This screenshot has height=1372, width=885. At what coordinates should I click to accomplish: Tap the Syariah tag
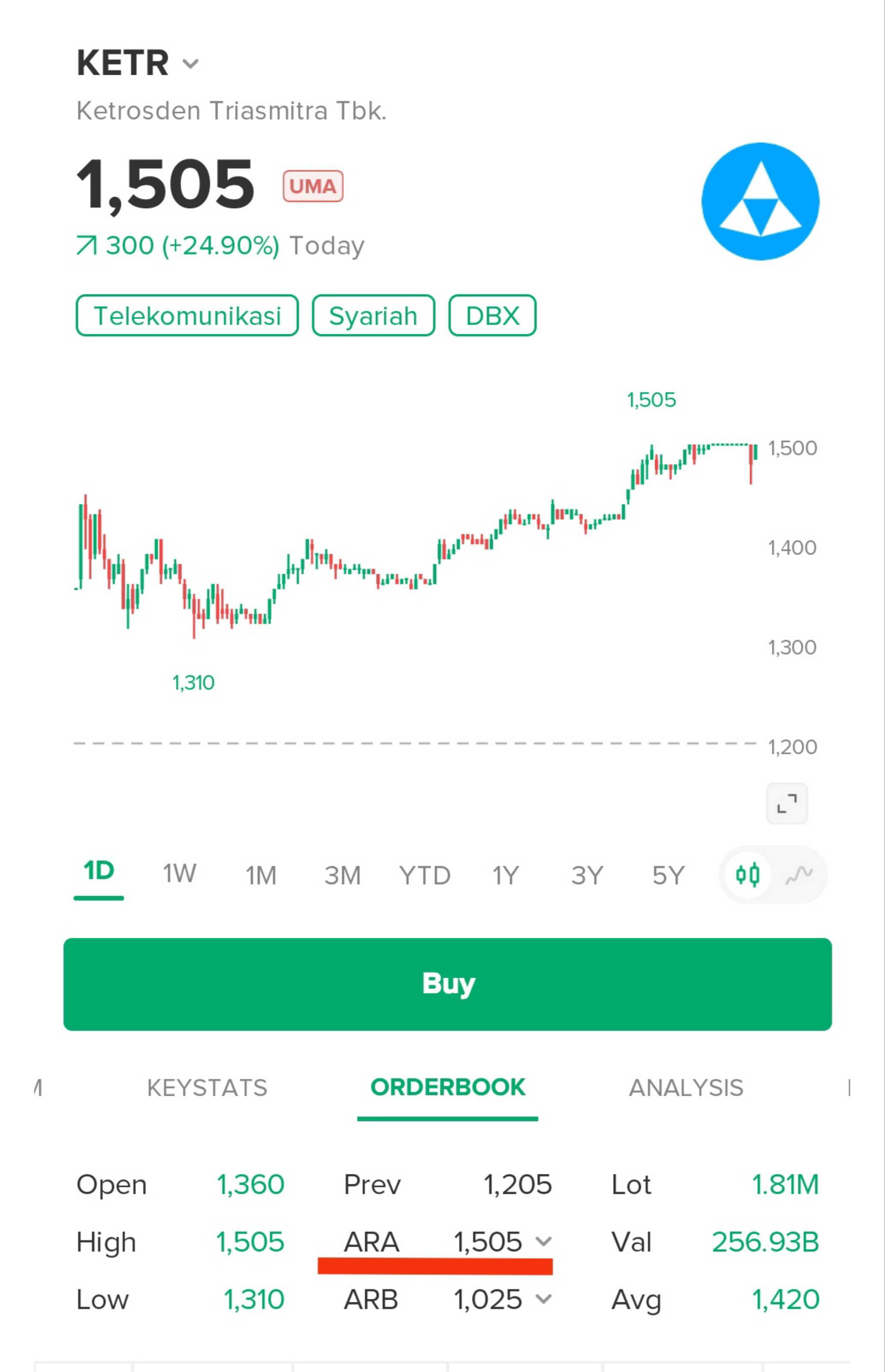(373, 315)
